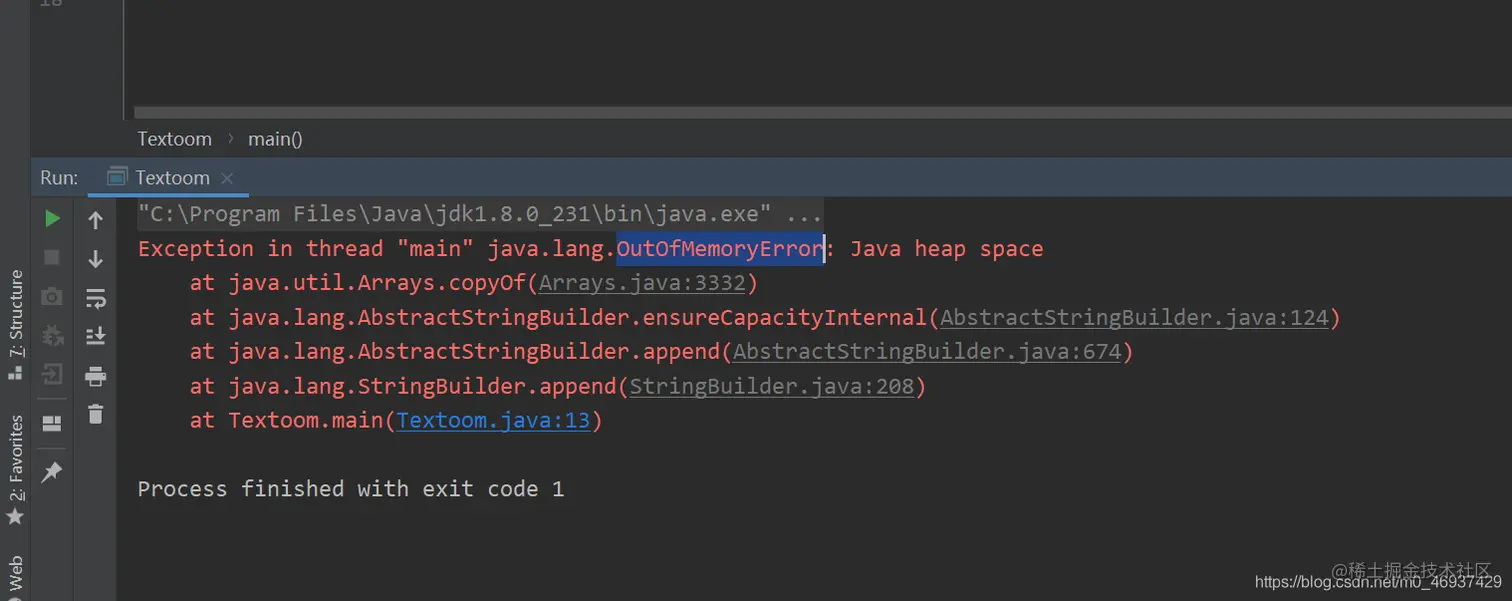The image size is (1512, 601).
Task: Click 'ensureCapacityInternal' stack frame text
Action: pos(785,318)
